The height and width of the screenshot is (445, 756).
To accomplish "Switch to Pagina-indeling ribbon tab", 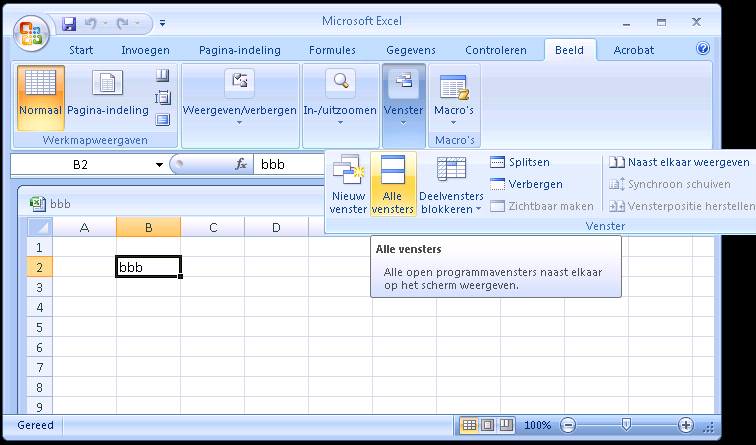I will (240, 50).
